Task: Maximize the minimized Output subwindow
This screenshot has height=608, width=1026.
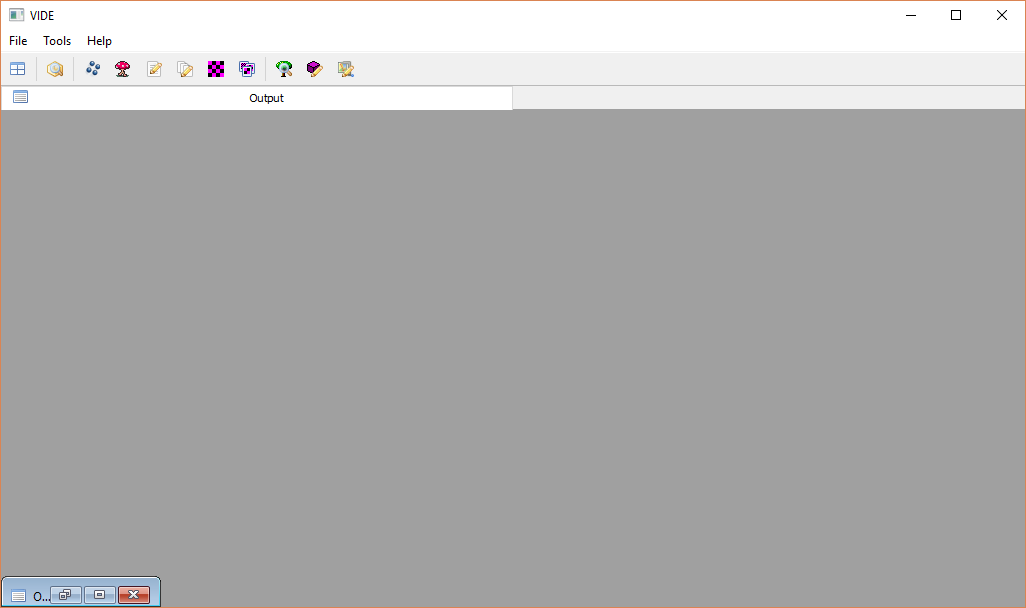Action: 99,594
